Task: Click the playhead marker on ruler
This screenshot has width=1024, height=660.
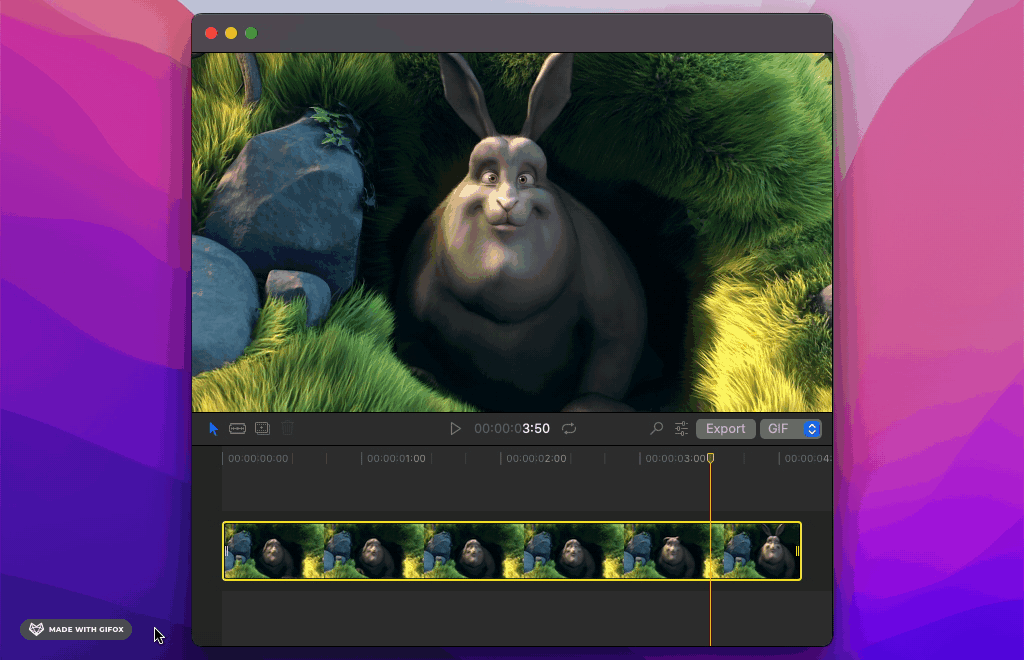Action: pyautogui.click(x=711, y=458)
